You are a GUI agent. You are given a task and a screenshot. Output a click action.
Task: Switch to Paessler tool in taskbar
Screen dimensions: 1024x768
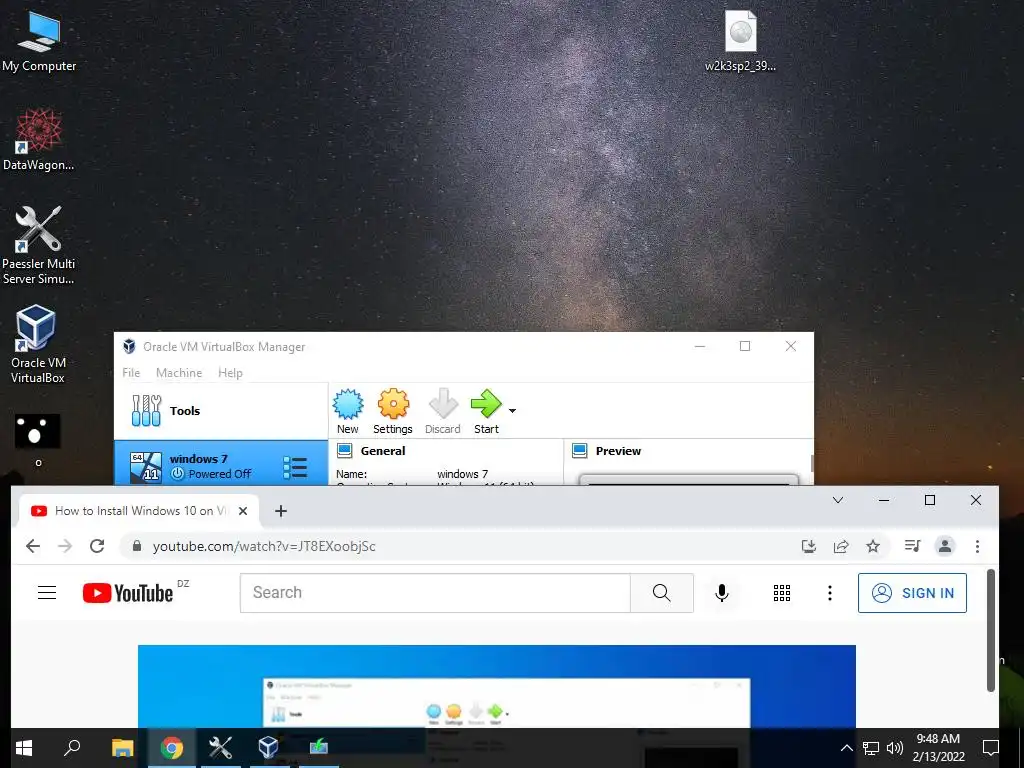(x=220, y=748)
